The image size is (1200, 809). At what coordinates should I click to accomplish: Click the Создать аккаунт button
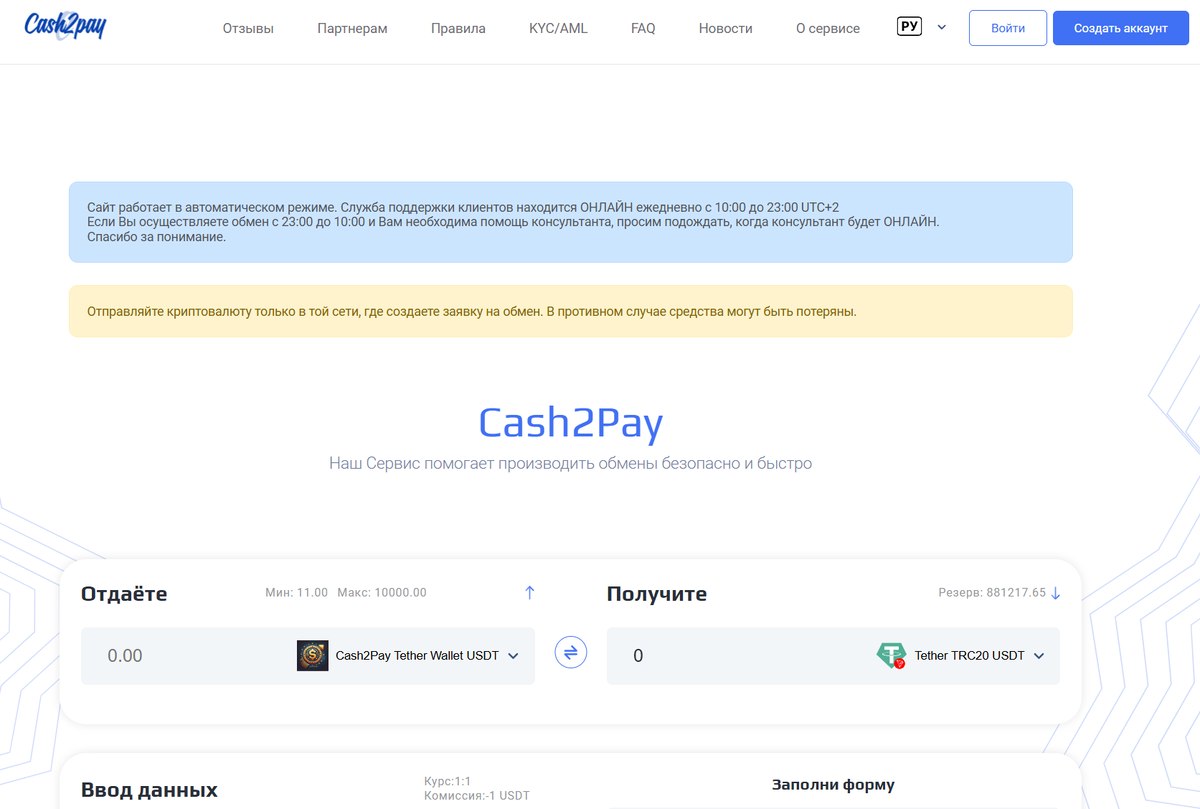pos(1120,27)
